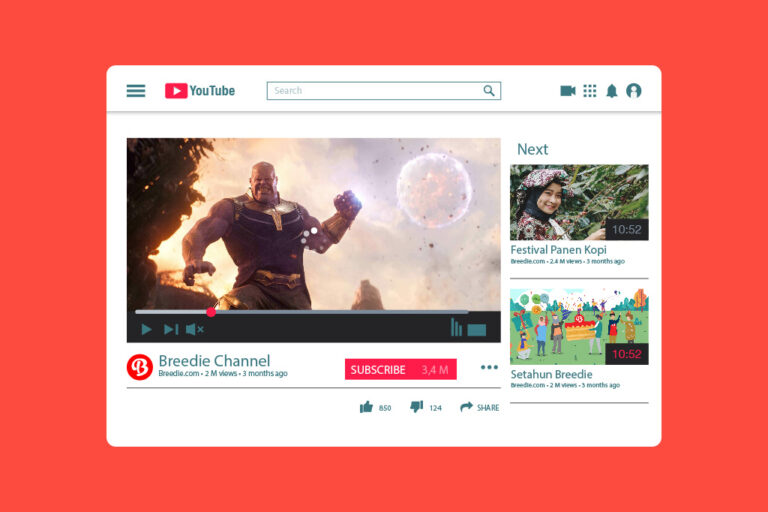Click the Search input field

tap(384, 91)
